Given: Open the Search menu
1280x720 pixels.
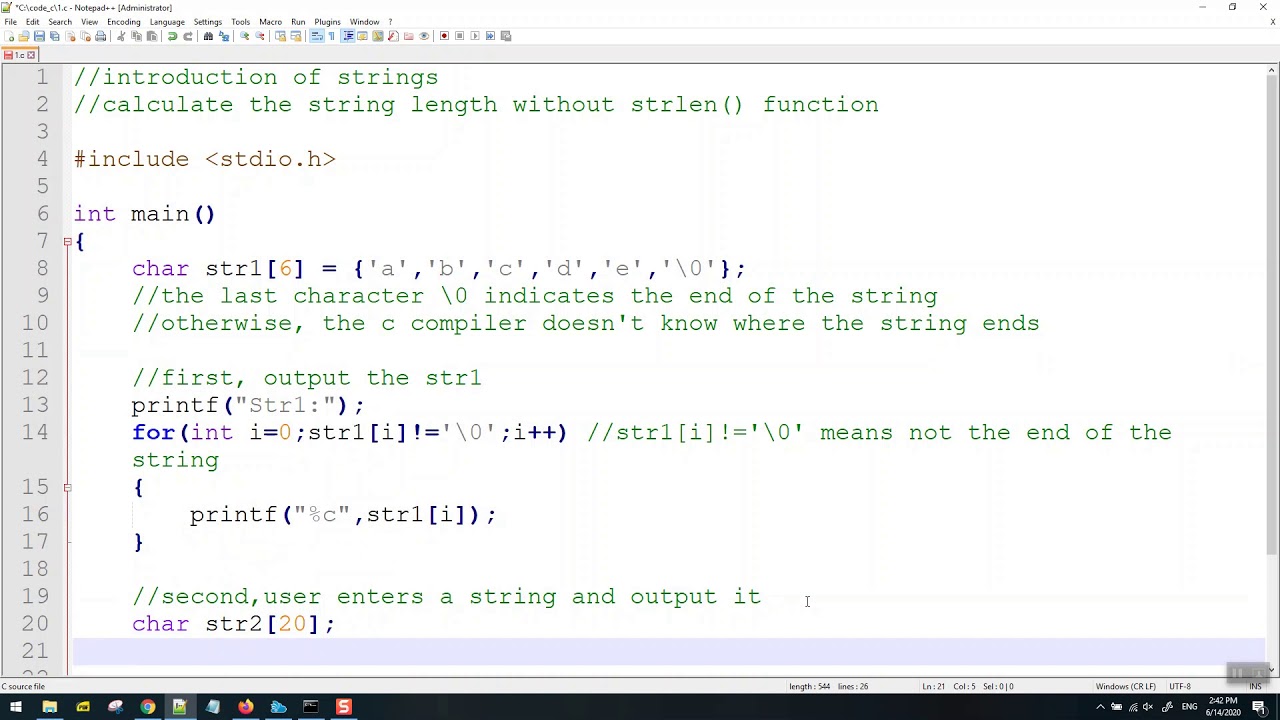Looking at the screenshot, I should click(x=60, y=22).
